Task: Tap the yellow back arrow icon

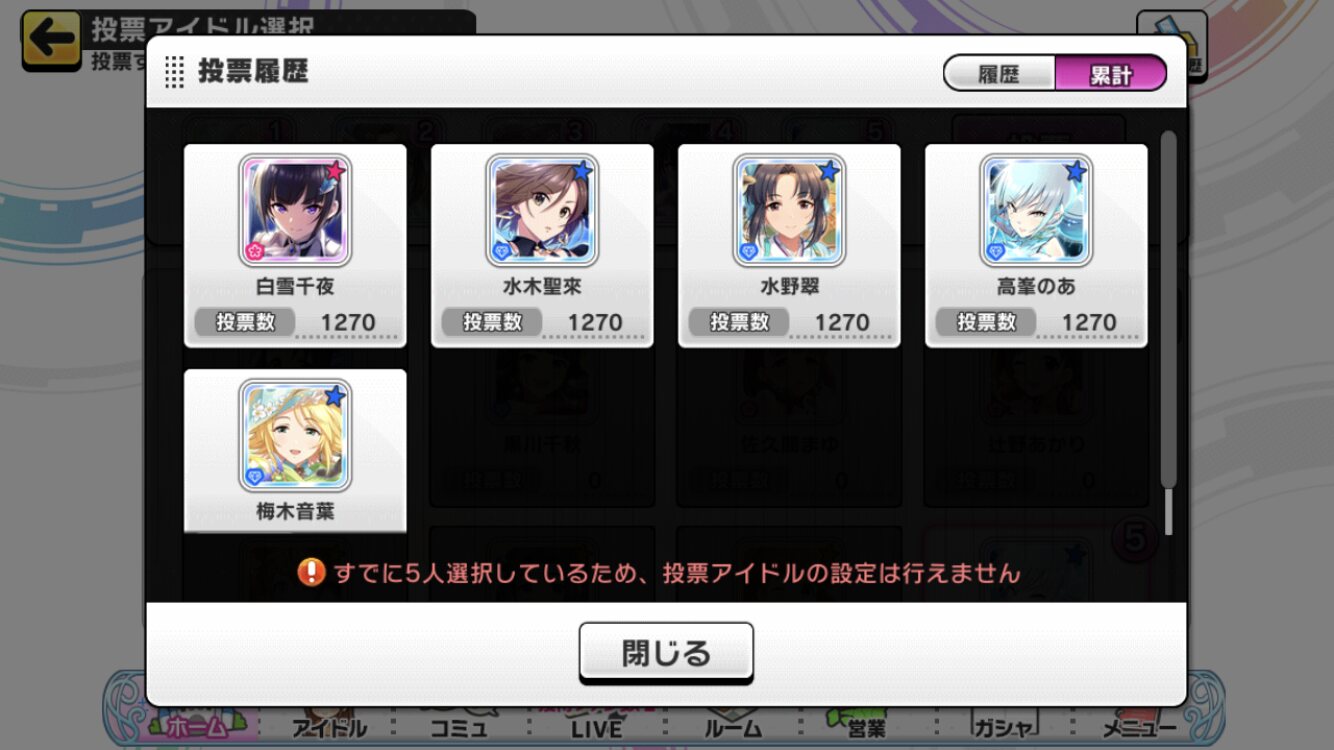Action: tap(51, 38)
